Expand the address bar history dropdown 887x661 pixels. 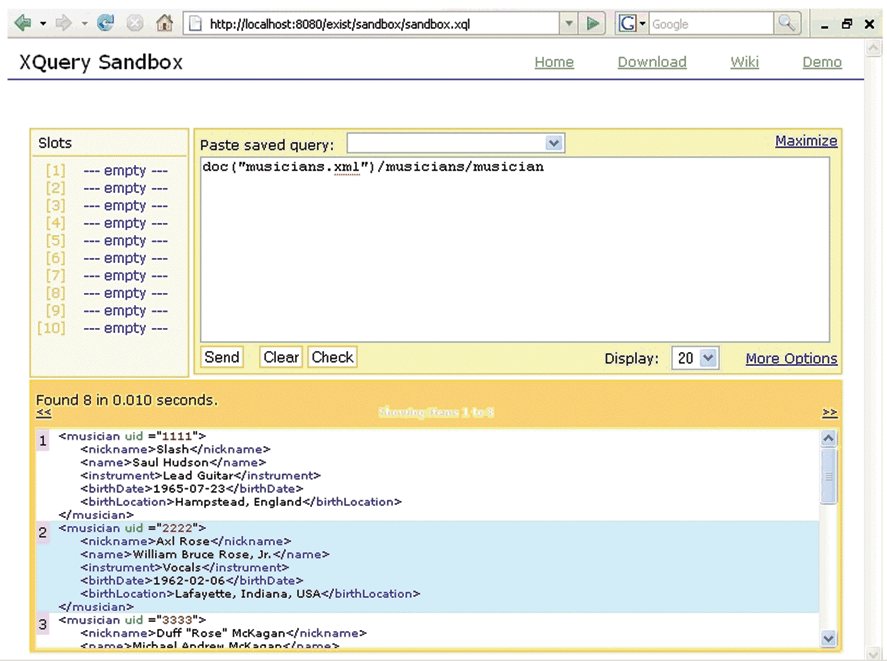568,23
